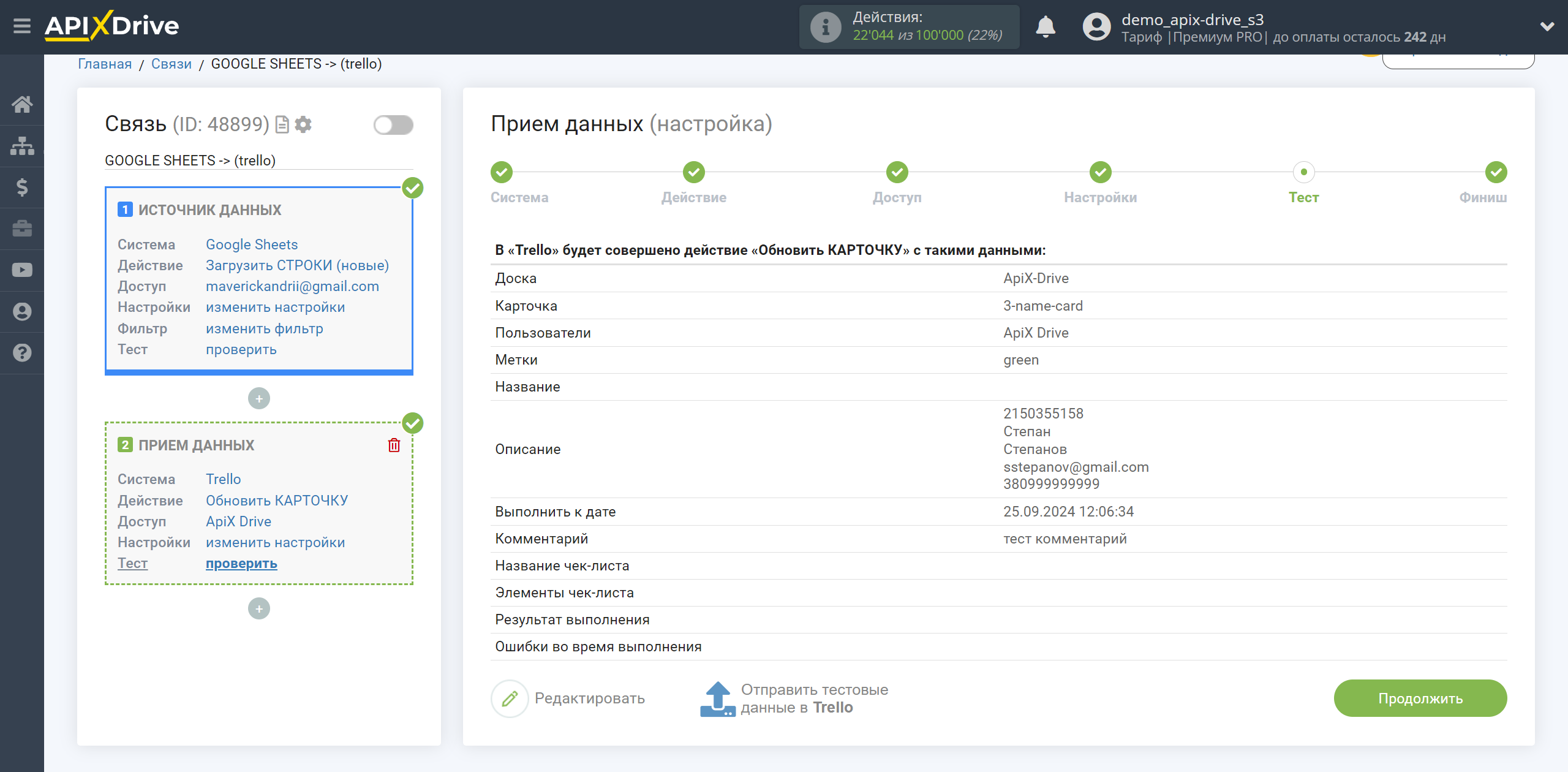This screenshot has width=1568, height=772.
Task: Go to Главная breadcrumb
Action: (105, 64)
